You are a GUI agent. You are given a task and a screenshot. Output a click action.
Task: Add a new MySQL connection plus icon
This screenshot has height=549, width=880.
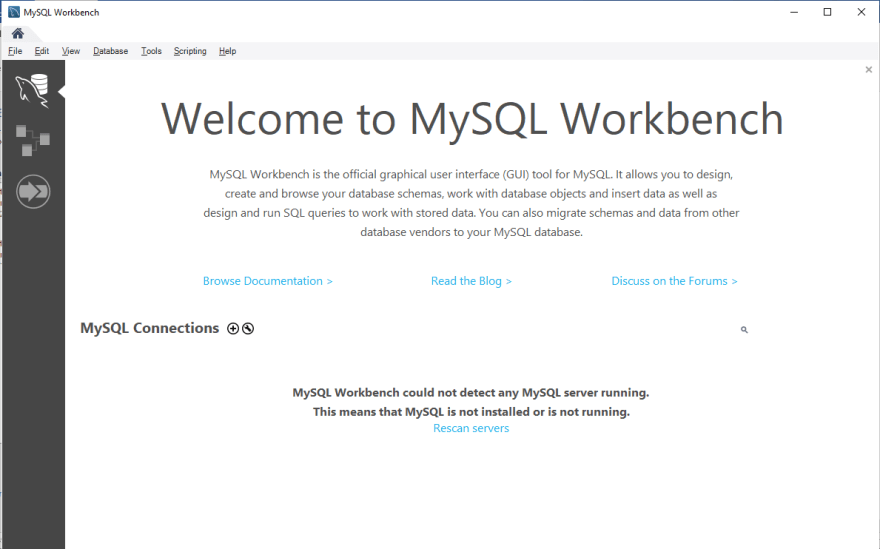point(233,328)
